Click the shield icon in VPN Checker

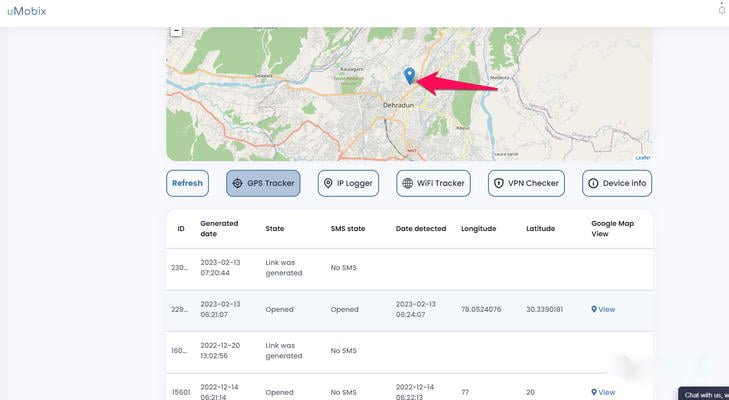498,183
